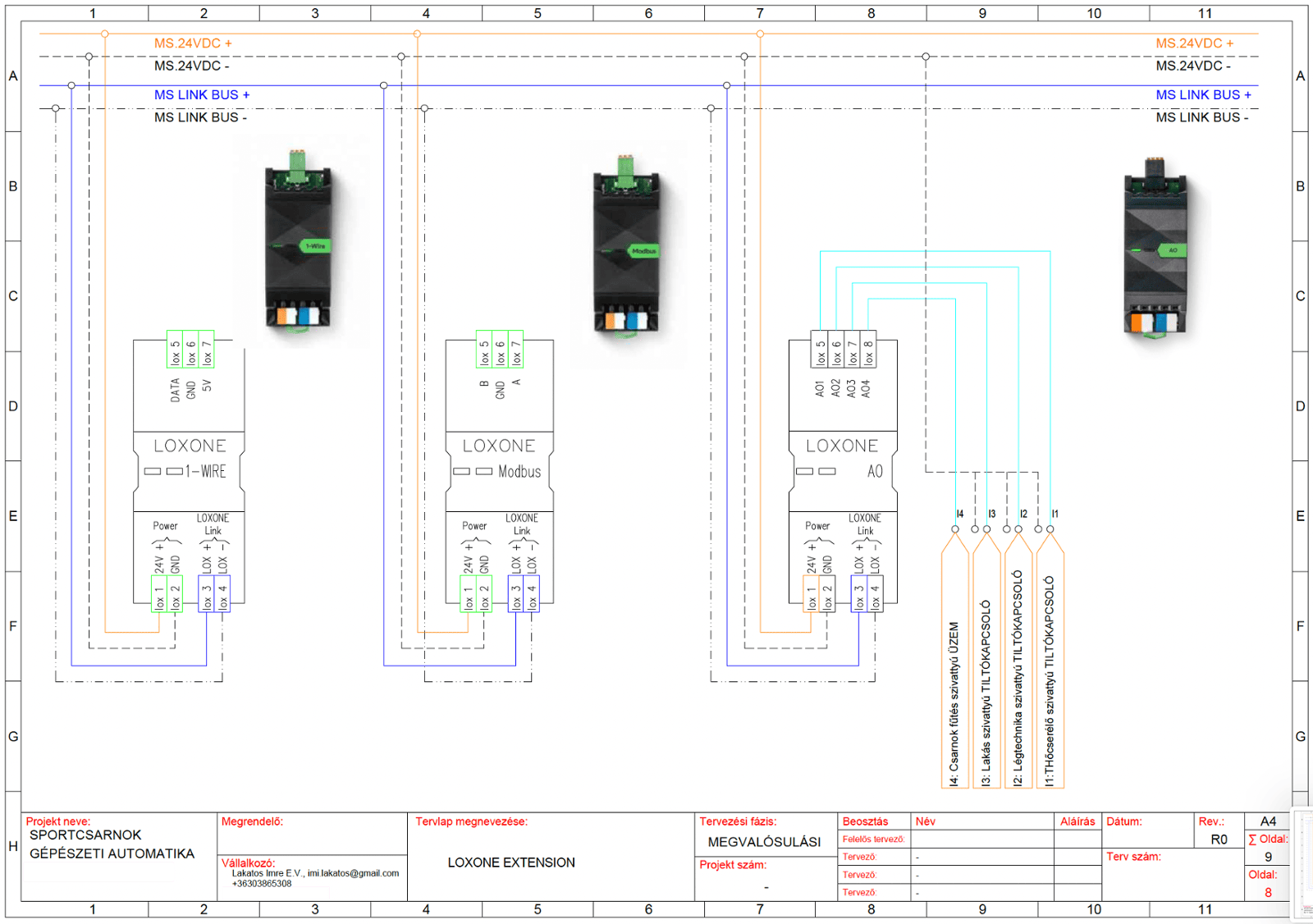
Task: Click the MEGVALÓSULÁSI design phase text
Action: click(764, 842)
